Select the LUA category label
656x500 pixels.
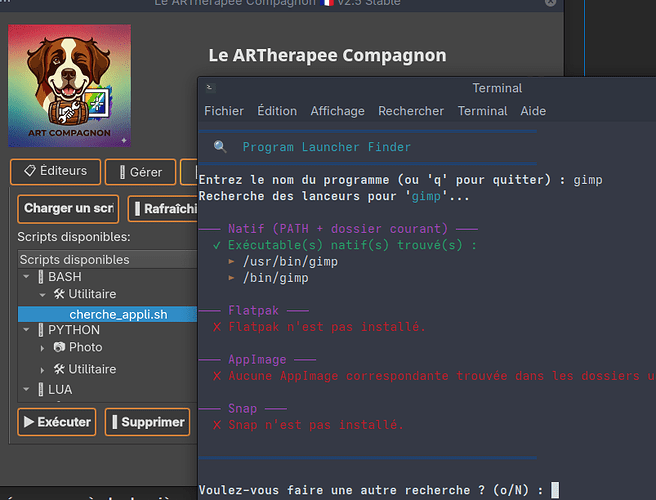tap(60, 390)
